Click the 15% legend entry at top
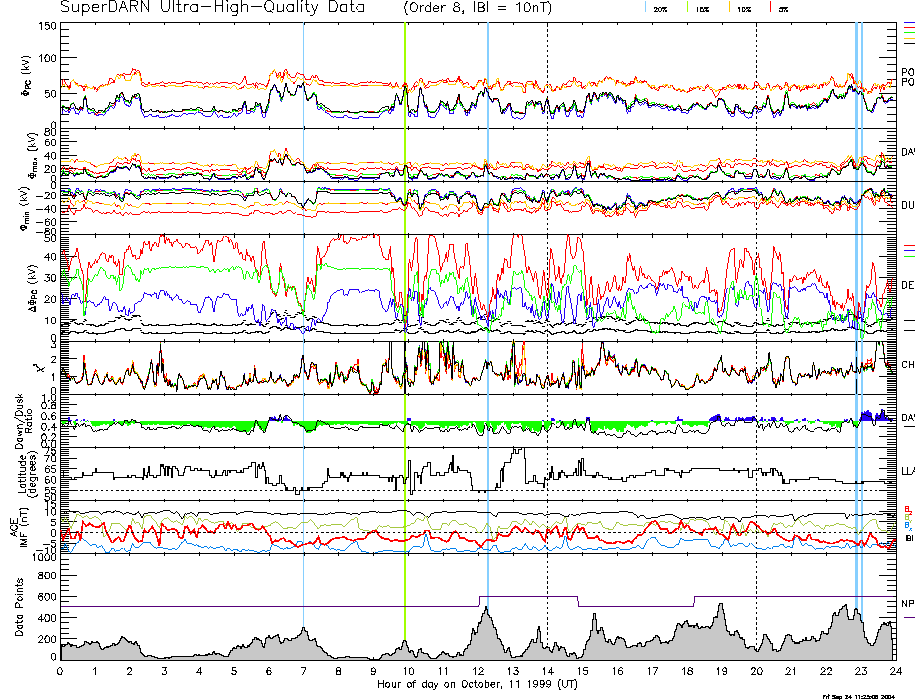 tap(702, 8)
